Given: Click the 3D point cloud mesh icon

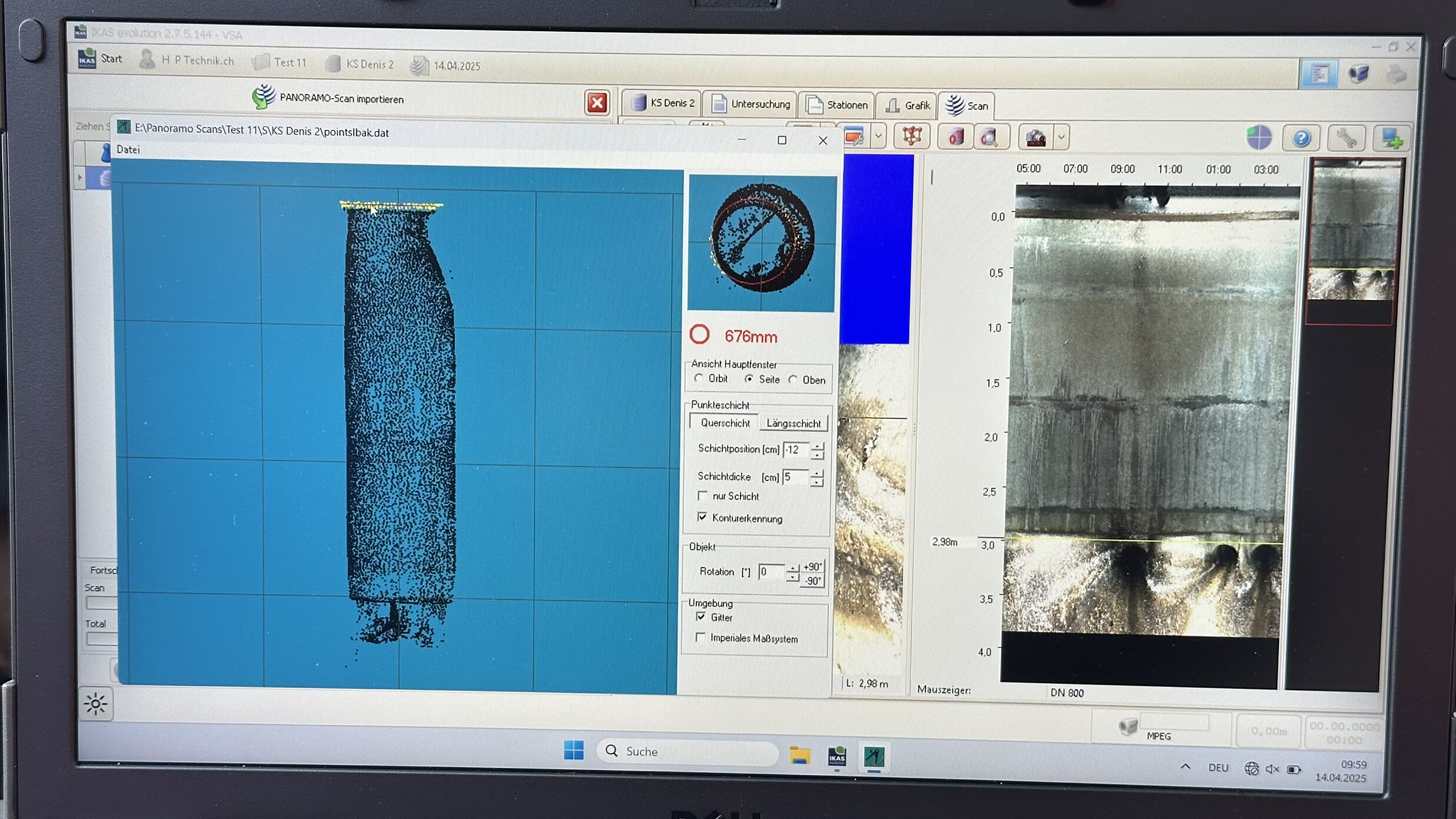Looking at the screenshot, I should coord(912,137).
